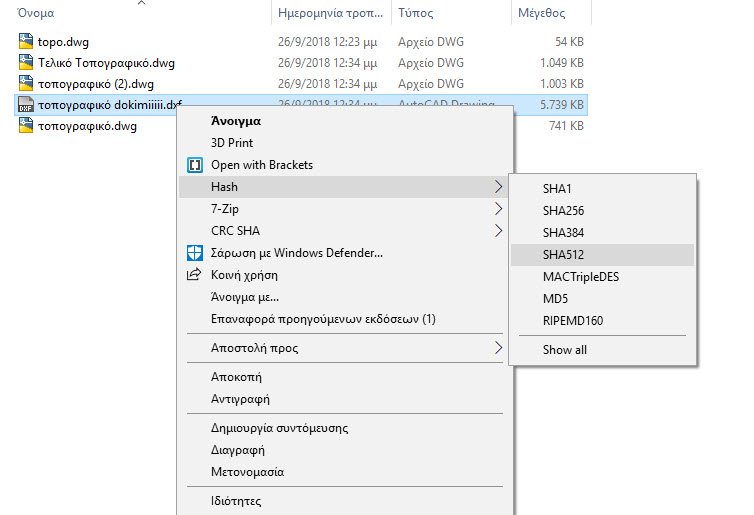Expand the CRC SHA submenu

(x=498, y=231)
